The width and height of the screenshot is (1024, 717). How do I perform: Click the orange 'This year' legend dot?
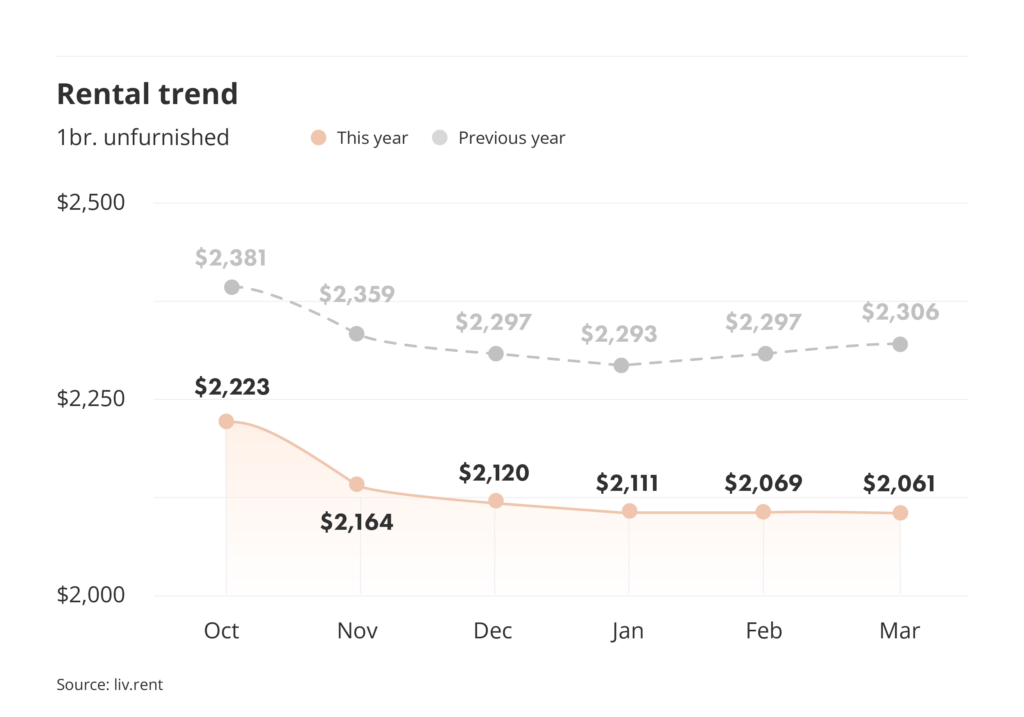(x=319, y=138)
